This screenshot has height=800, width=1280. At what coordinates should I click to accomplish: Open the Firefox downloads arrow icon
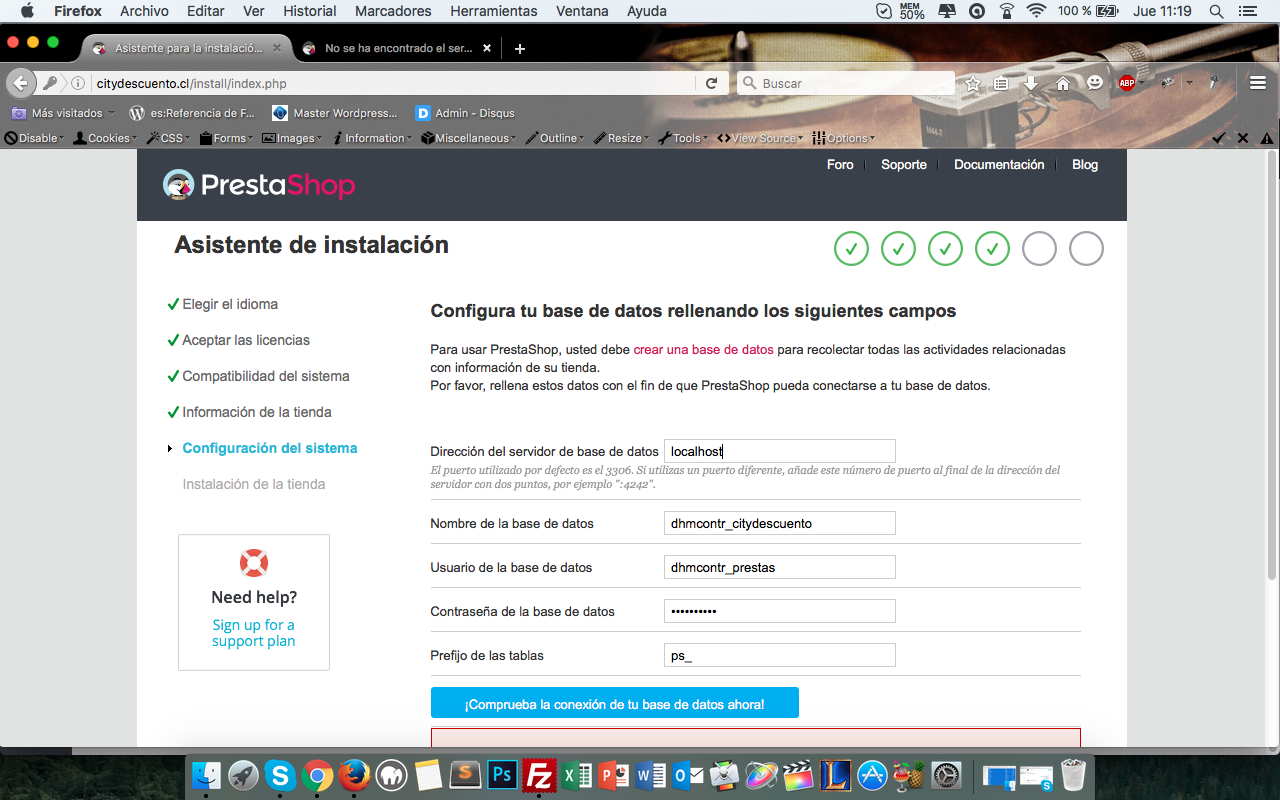(x=1031, y=83)
